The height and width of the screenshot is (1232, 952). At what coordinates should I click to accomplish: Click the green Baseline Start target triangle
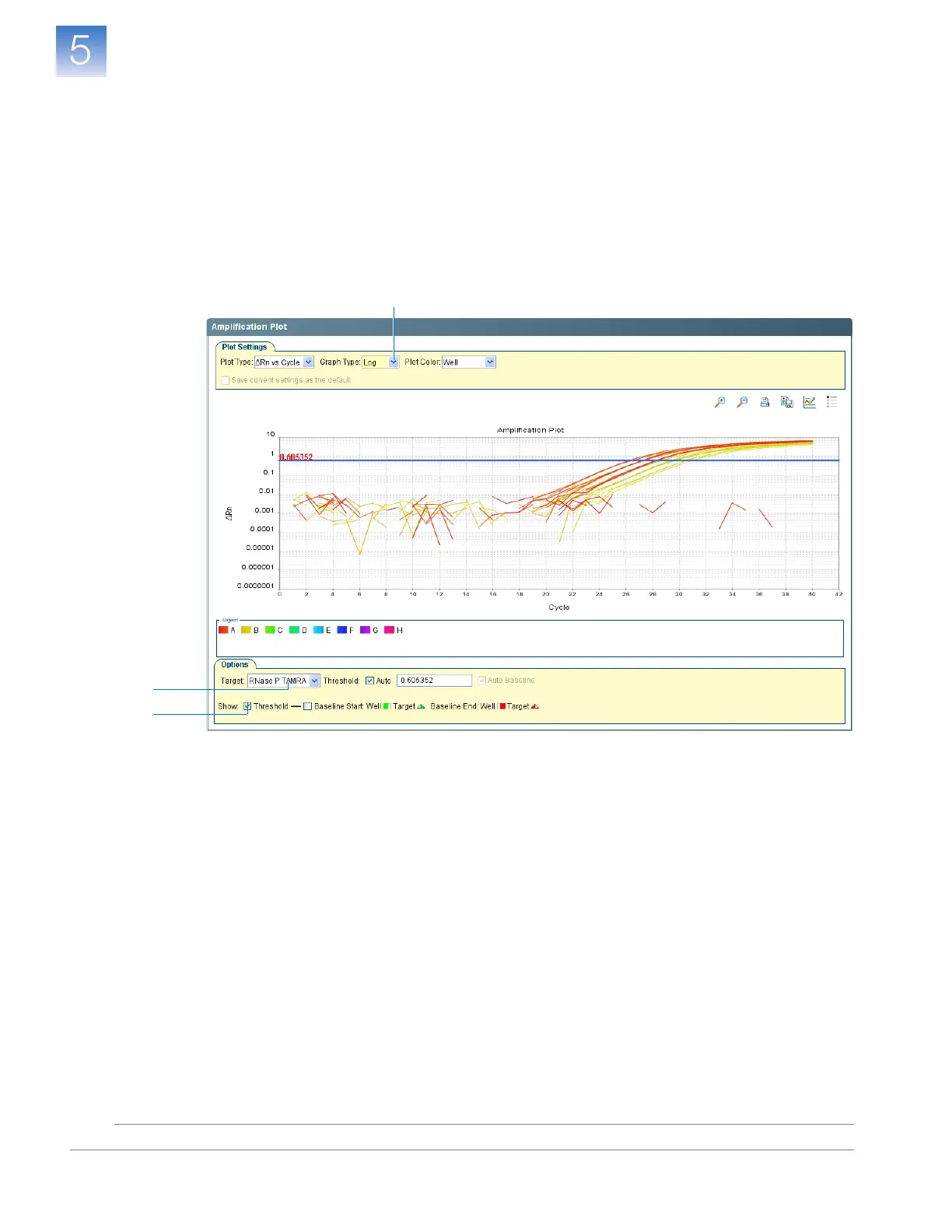pos(422,706)
